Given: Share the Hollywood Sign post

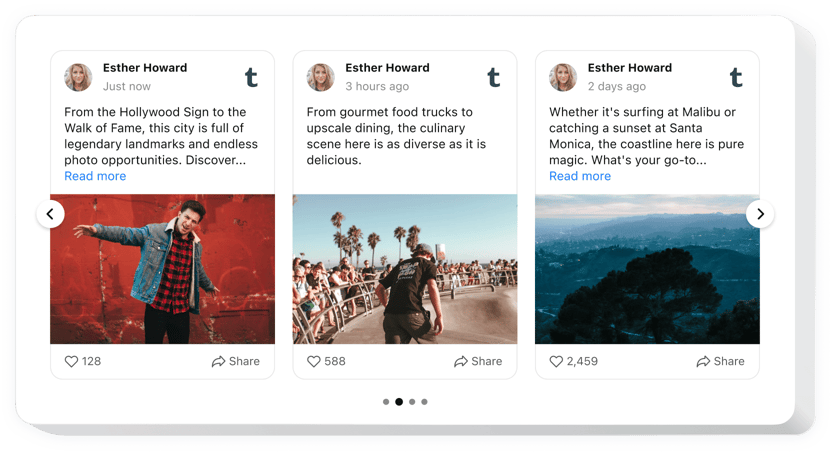Looking at the screenshot, I should point(235,361).
